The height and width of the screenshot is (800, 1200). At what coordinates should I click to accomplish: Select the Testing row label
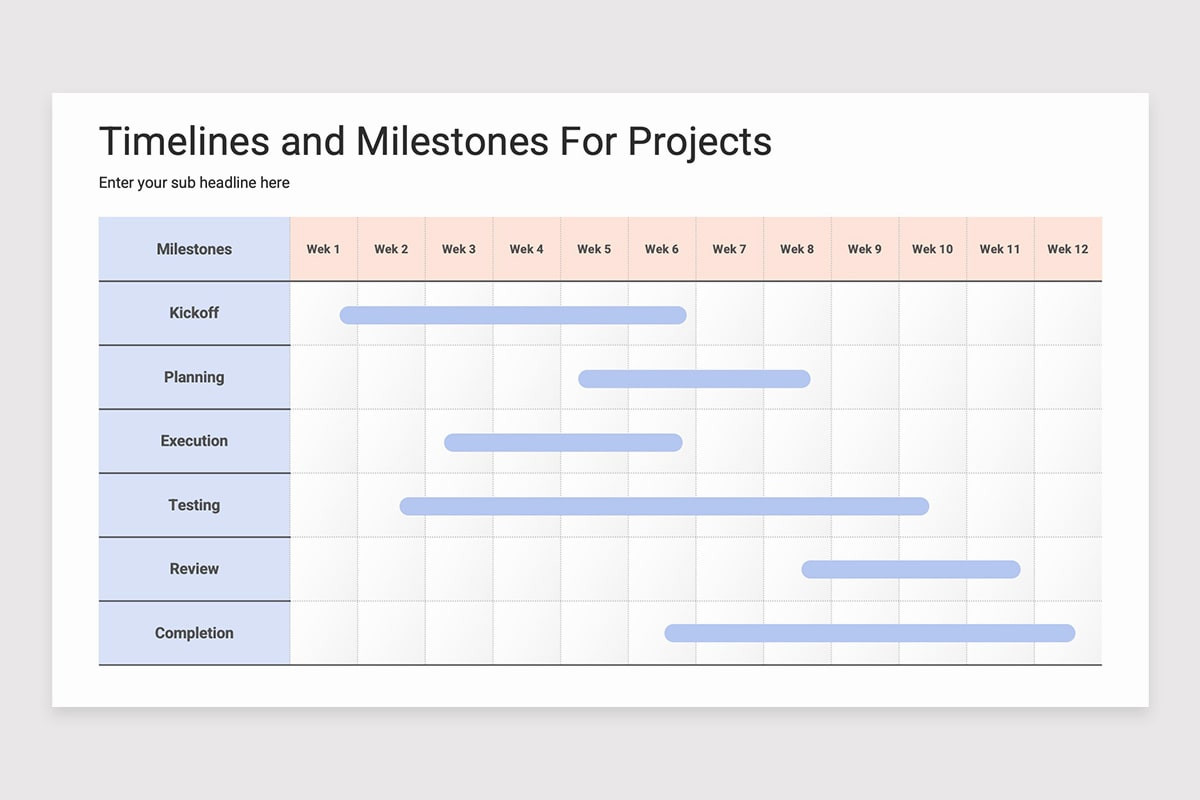click(x=194, y=505)
